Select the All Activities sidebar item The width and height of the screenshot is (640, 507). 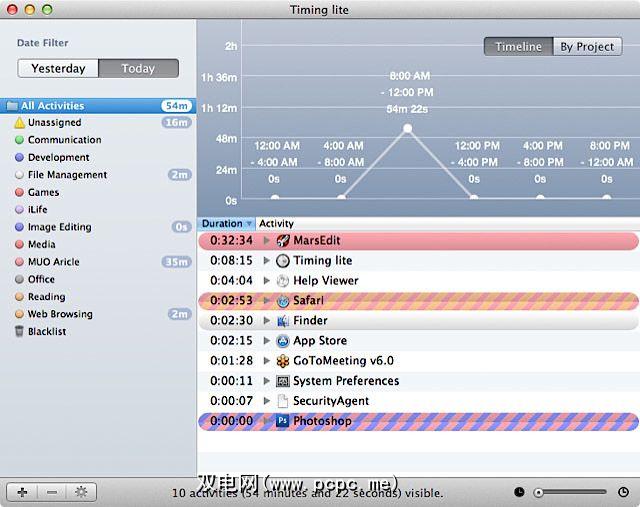[x=98, y=106]
